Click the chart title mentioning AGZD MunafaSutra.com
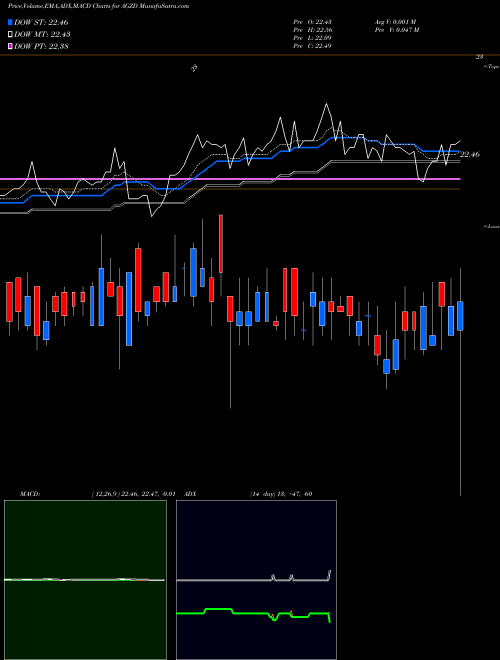Viewport: 500px width, 660px height. (x=98, y=6)
